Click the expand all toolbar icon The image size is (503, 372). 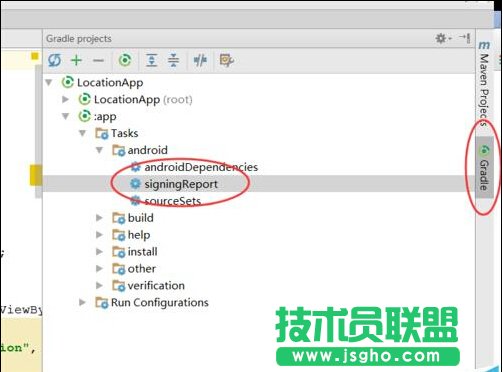[152, 60]
